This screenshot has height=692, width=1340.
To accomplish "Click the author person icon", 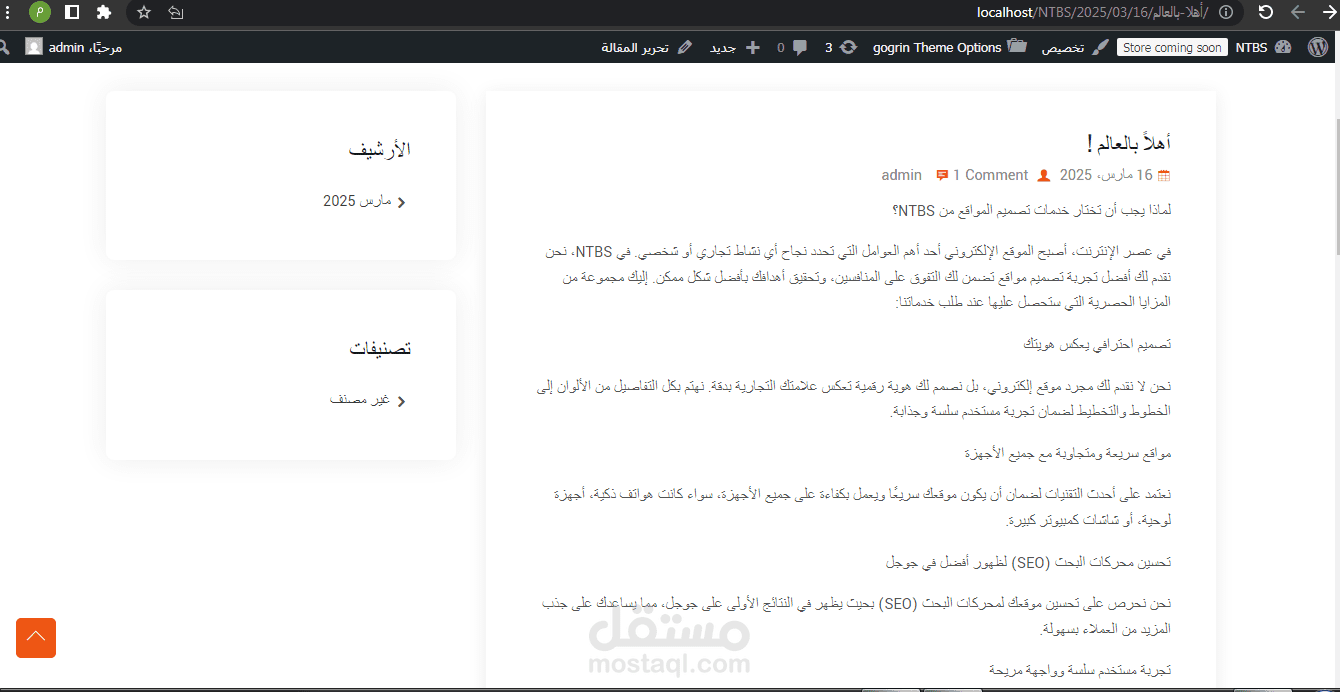I will [x=1044, y=176].
